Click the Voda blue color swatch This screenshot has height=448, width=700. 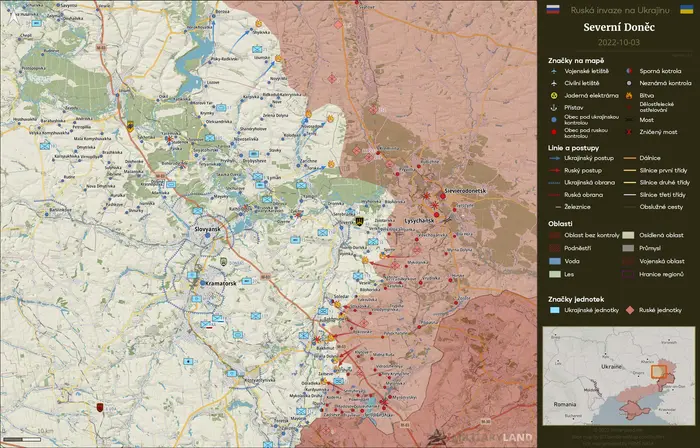coord(554,261)
